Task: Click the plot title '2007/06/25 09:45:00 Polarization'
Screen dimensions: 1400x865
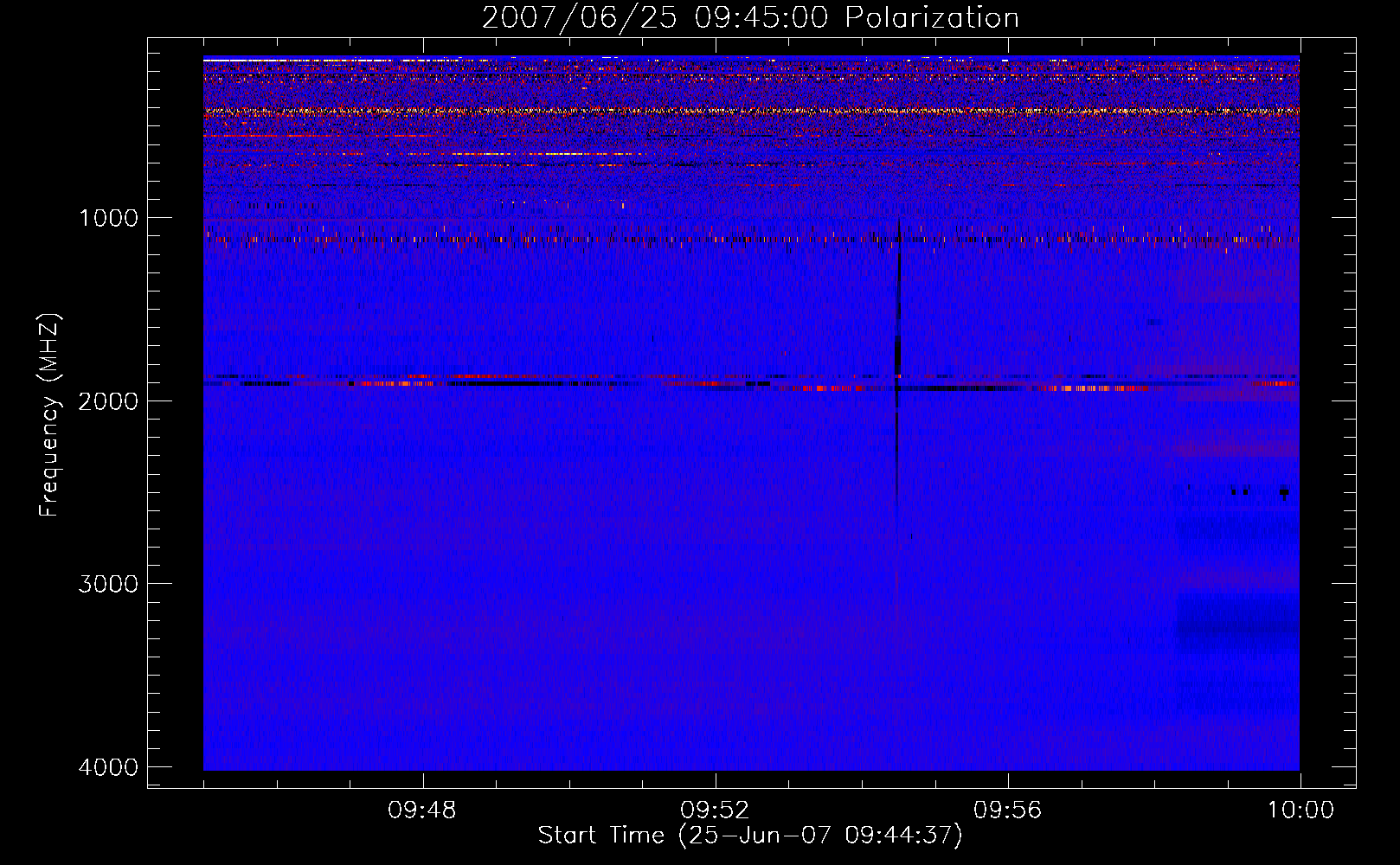Action: coord(750,17)
